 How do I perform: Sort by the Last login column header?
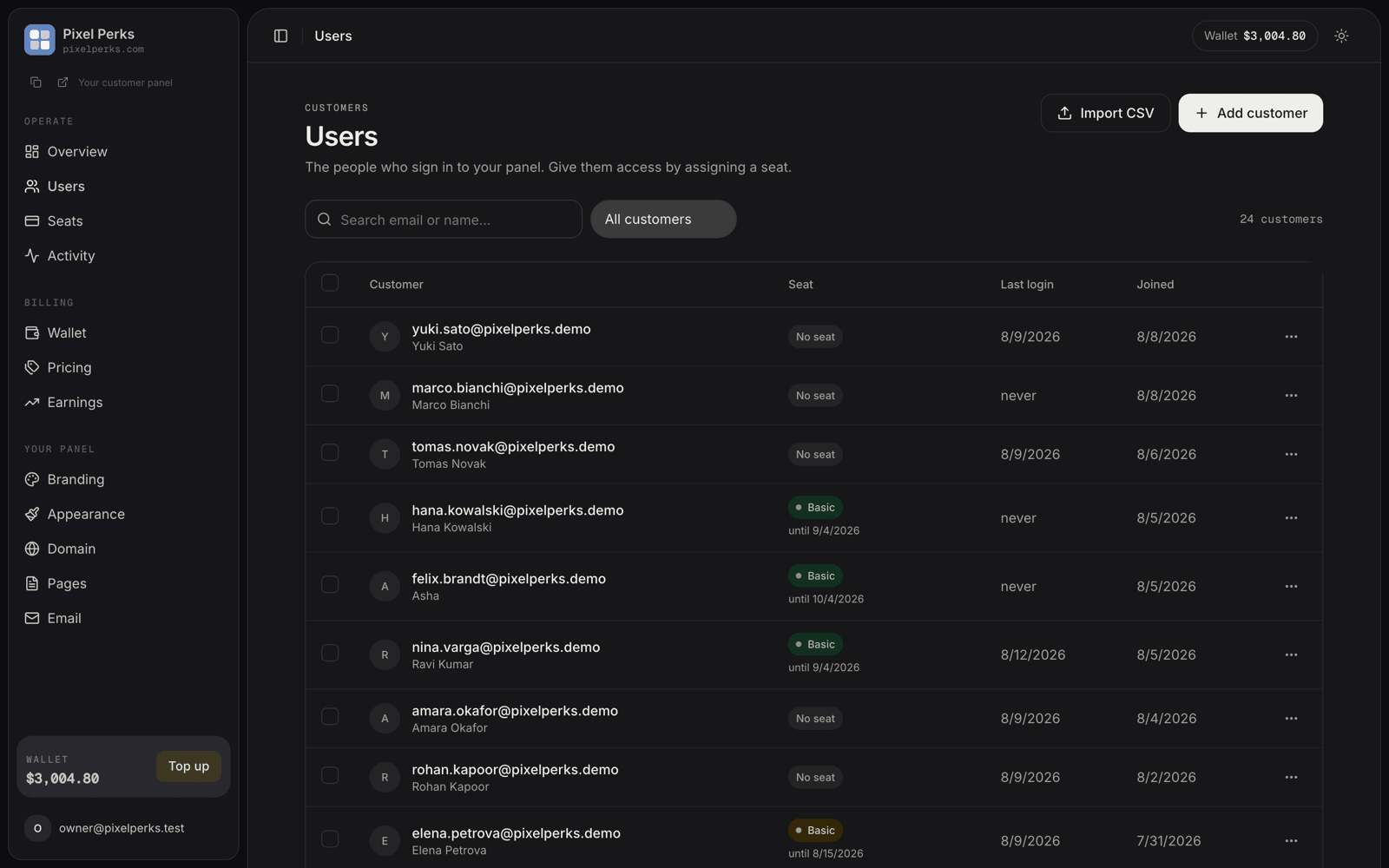click(1027, 285)
